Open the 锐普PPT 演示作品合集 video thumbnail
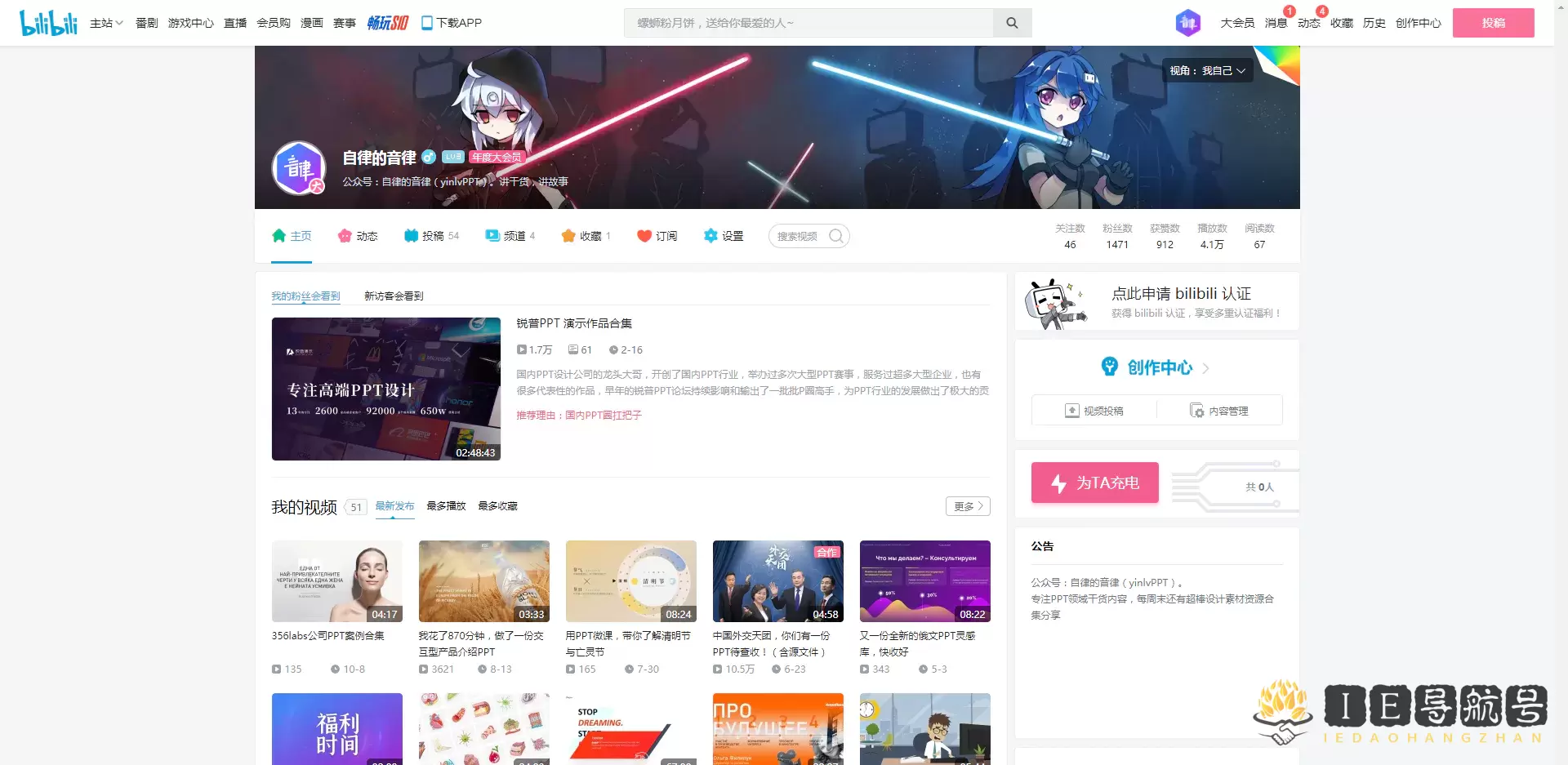 385,389
